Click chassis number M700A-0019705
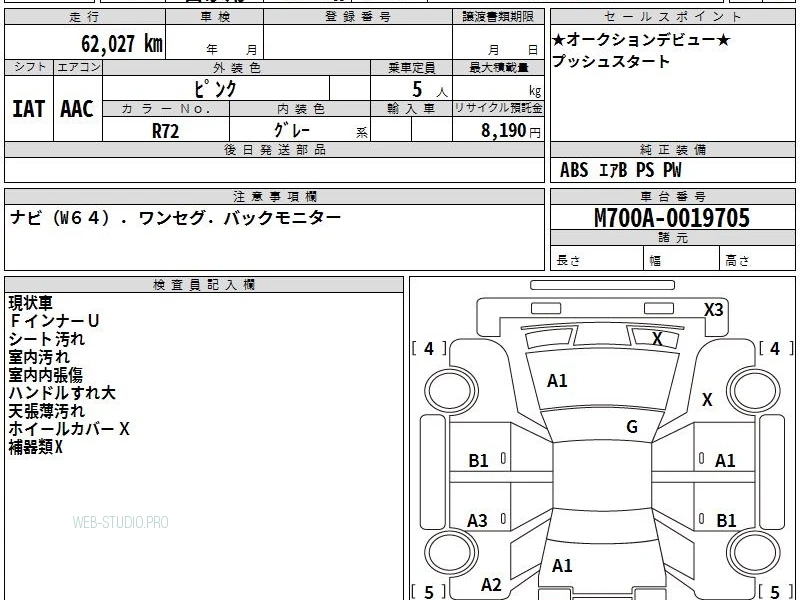 (x=672, y=218)
